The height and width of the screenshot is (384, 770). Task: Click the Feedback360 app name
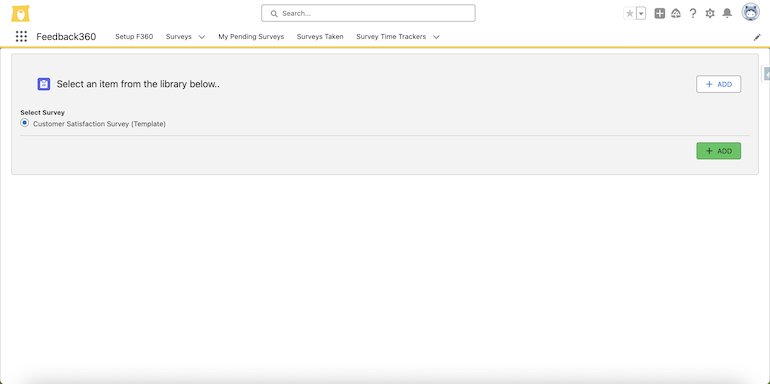tap(66, 37)
